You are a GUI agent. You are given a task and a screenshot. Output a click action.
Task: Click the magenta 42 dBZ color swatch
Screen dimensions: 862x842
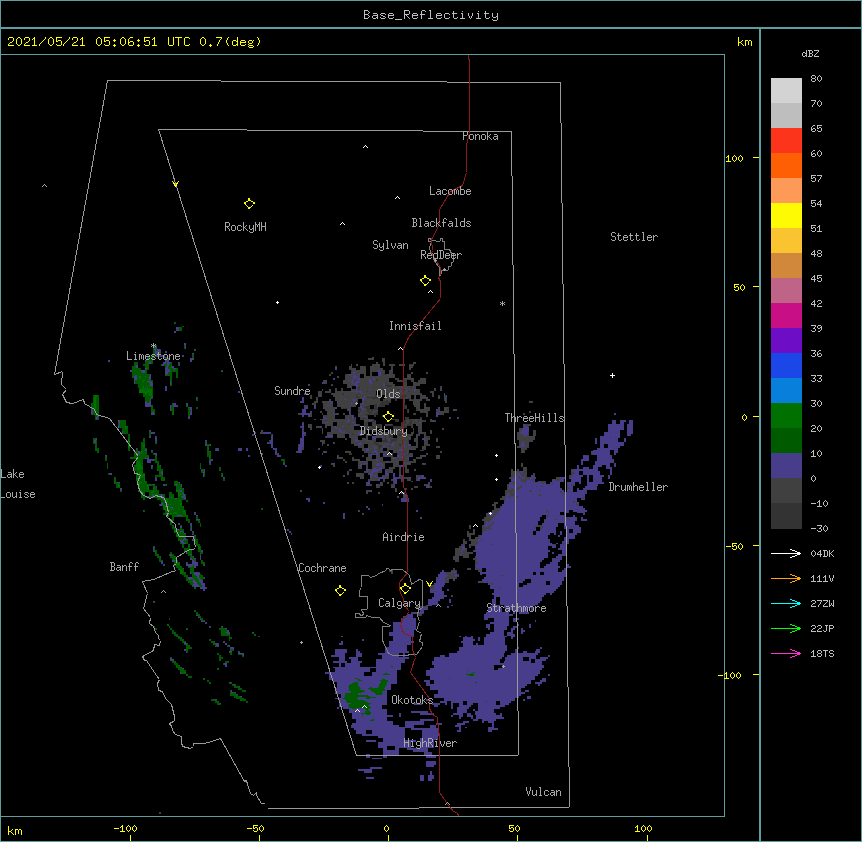(x=786, y=315)
